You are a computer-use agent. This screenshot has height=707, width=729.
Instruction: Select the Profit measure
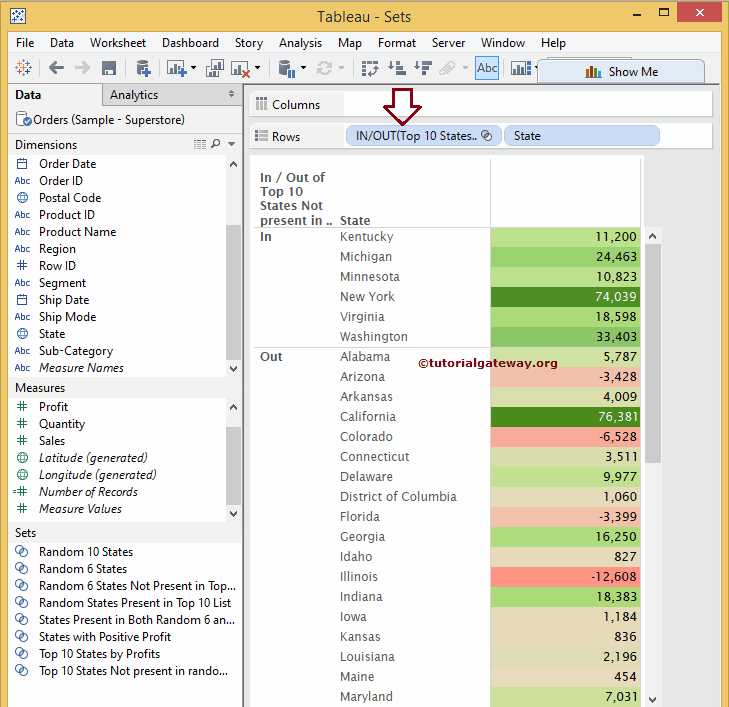point(53,407)
